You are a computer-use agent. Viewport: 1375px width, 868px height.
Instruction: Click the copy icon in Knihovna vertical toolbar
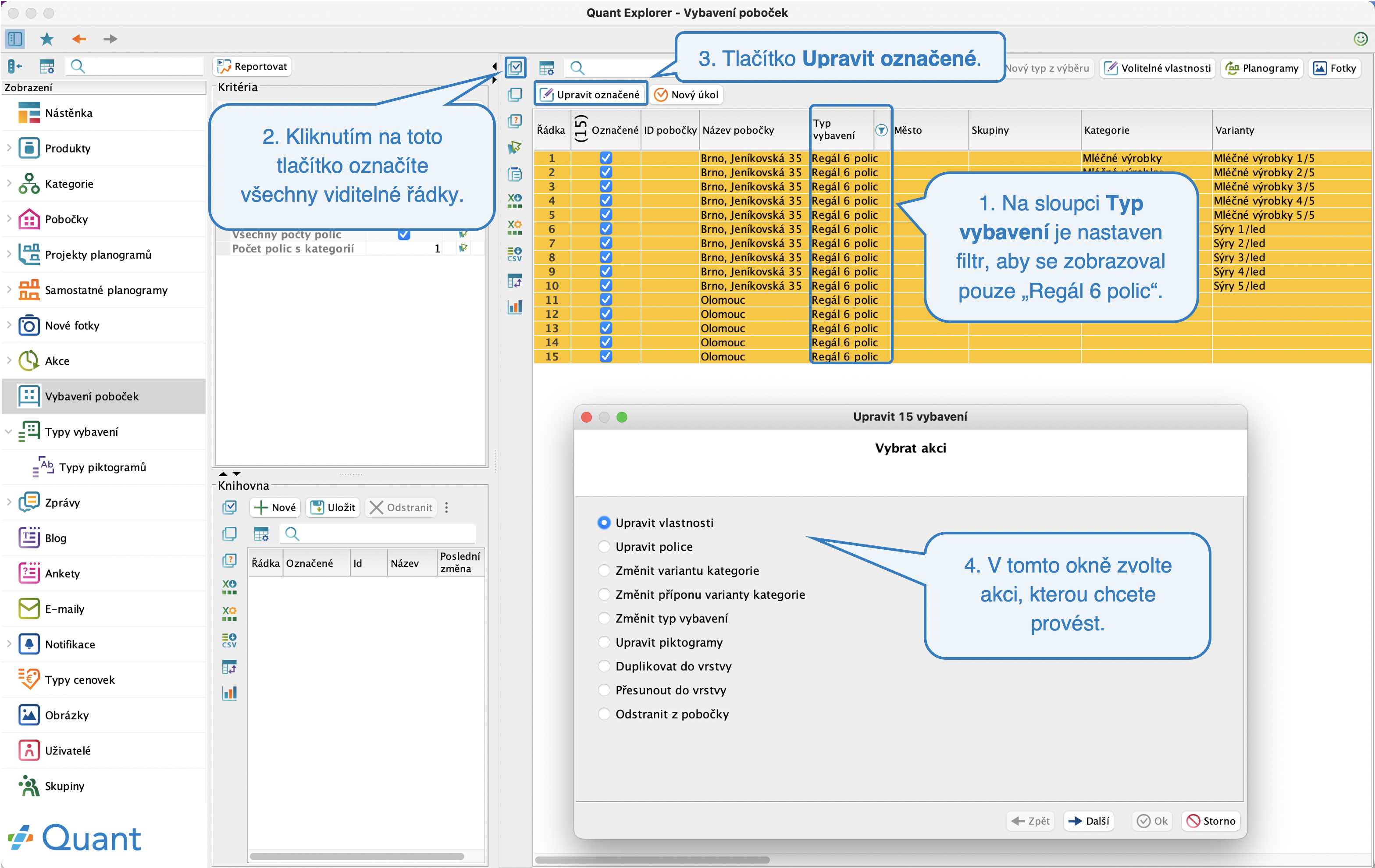coord(230,534)
